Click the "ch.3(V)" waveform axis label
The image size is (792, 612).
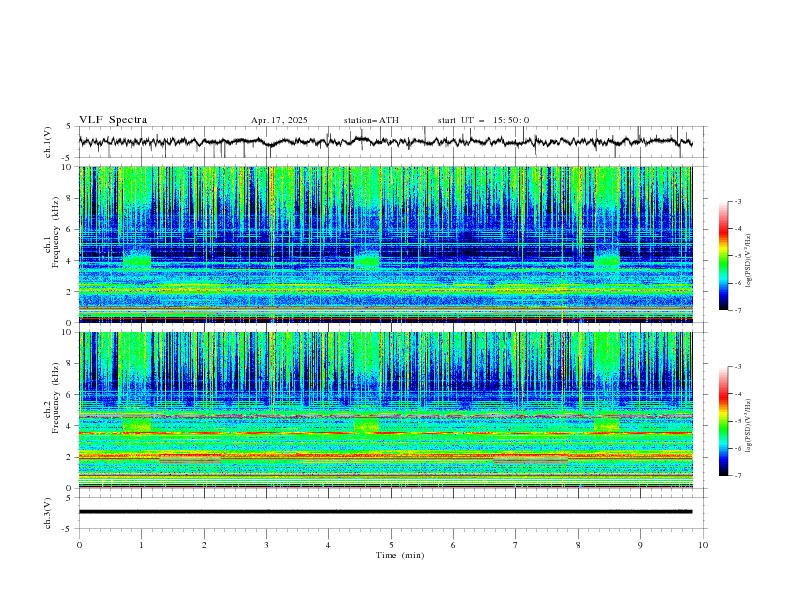[x=48, y=513]
